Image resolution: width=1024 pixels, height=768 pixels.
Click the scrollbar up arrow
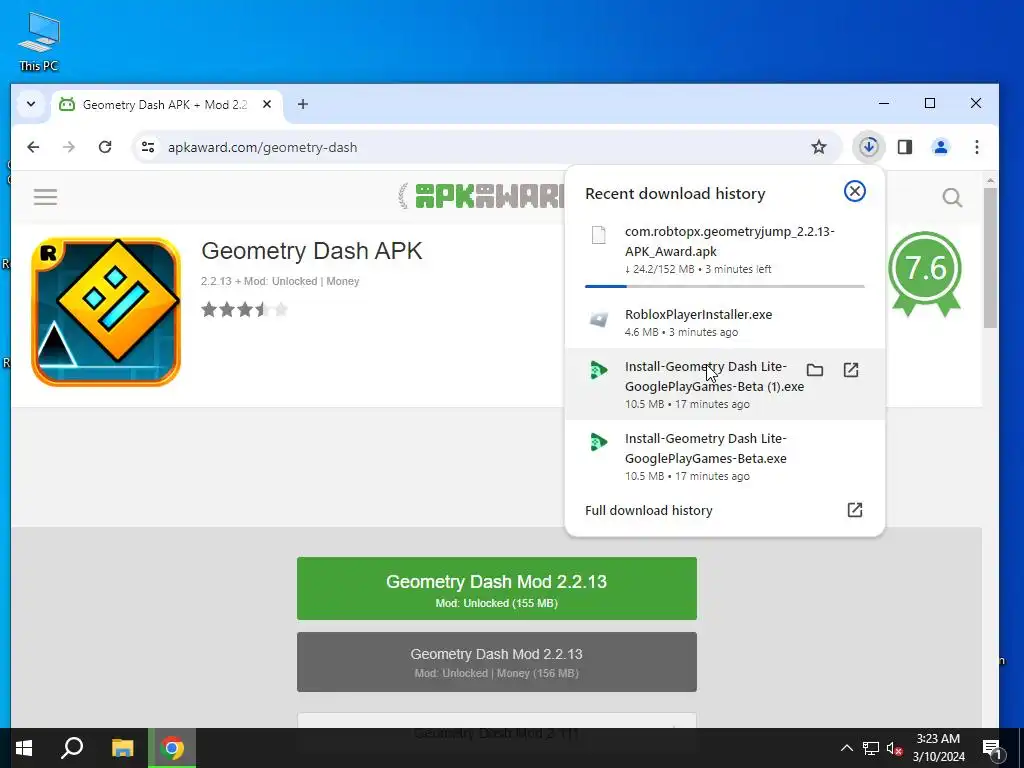click(990, 180)
